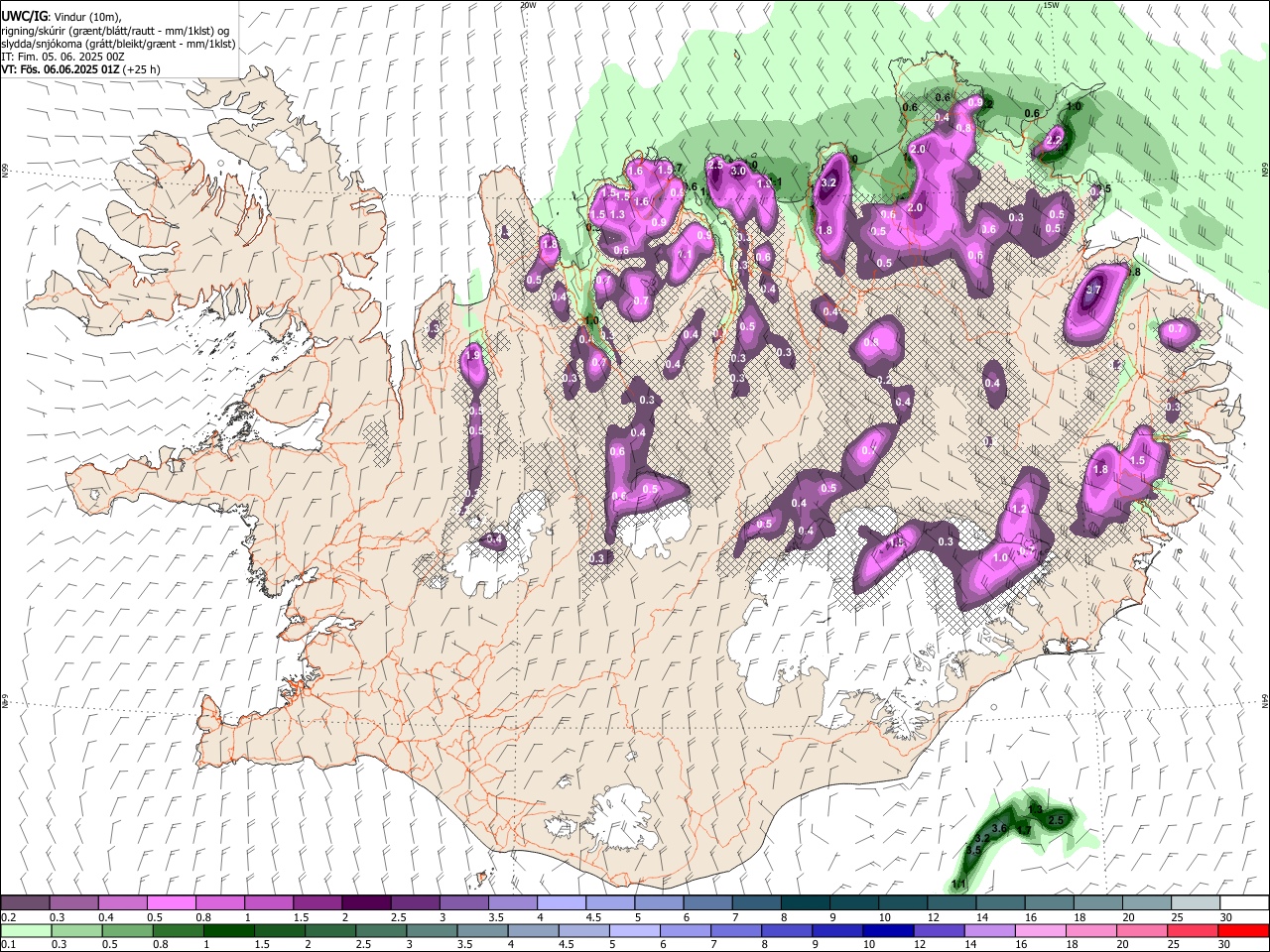Click the light lavender 4 swatch in upper legend row
Image resolution: width=1270 pixels, height=952 pixels.
561,903
